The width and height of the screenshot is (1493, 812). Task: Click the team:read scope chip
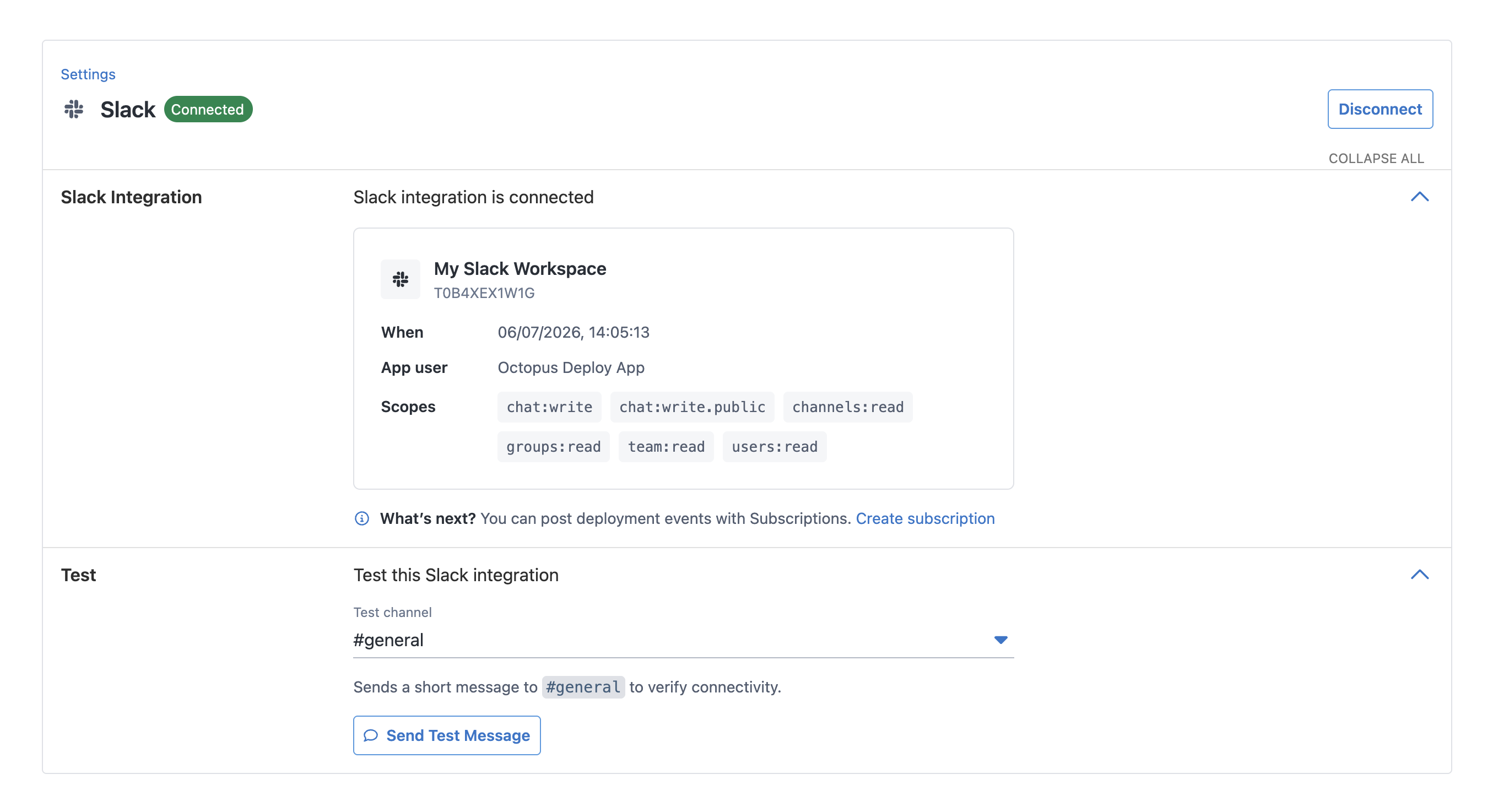click(666, 447)
